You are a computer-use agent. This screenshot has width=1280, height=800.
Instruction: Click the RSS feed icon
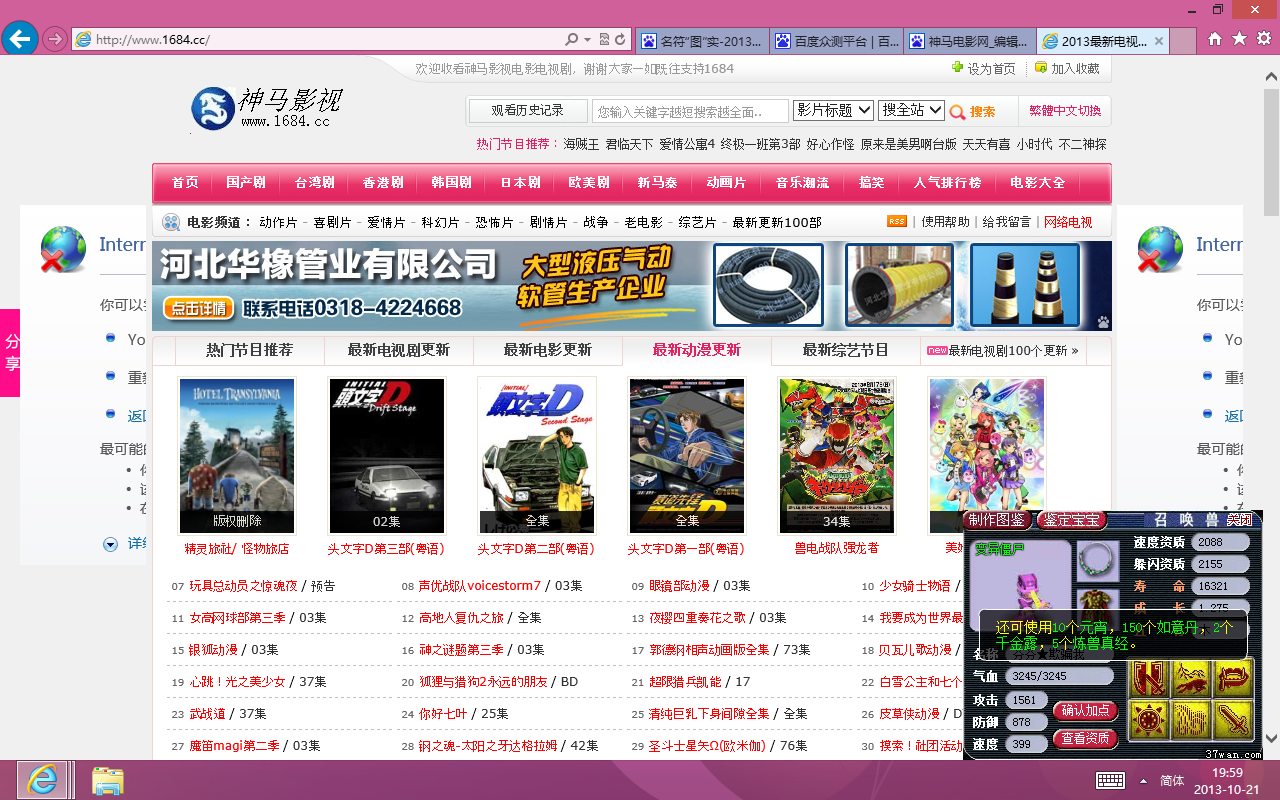coord(897,222)
